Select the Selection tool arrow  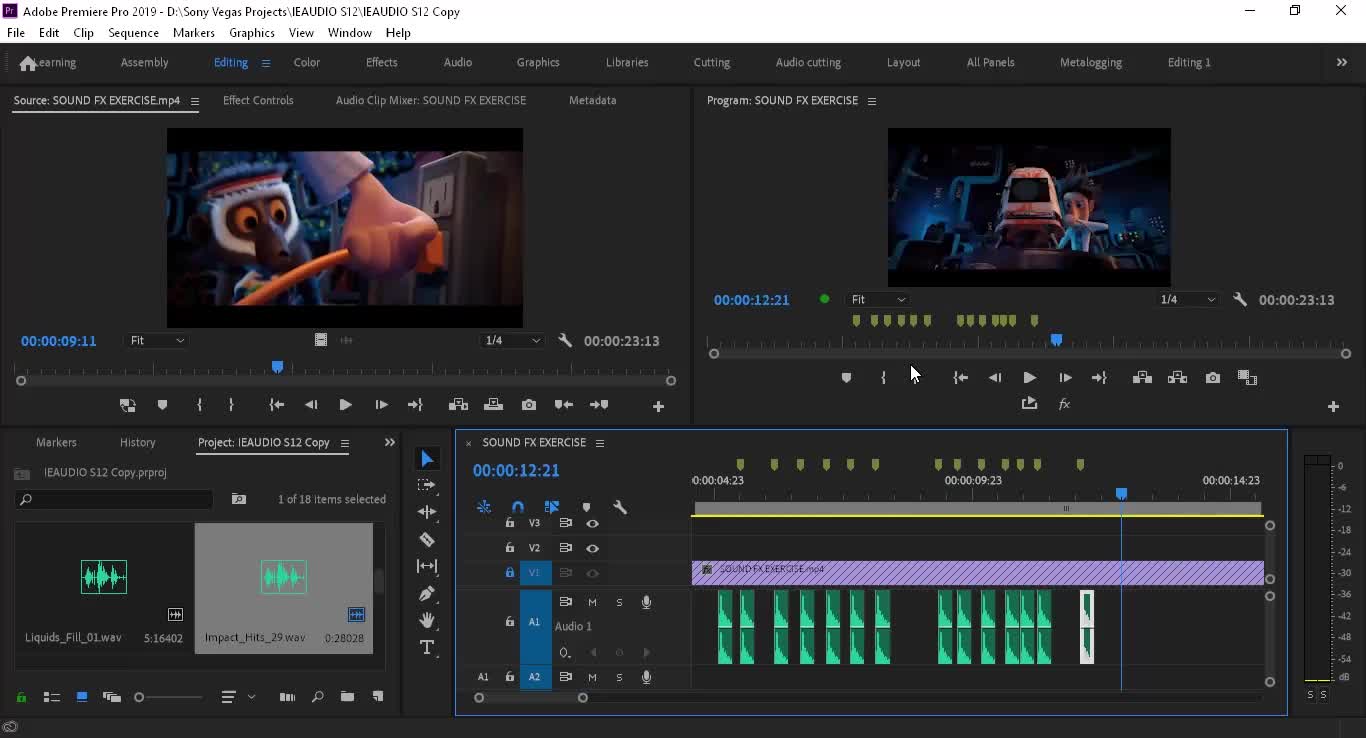coord(427,458)
